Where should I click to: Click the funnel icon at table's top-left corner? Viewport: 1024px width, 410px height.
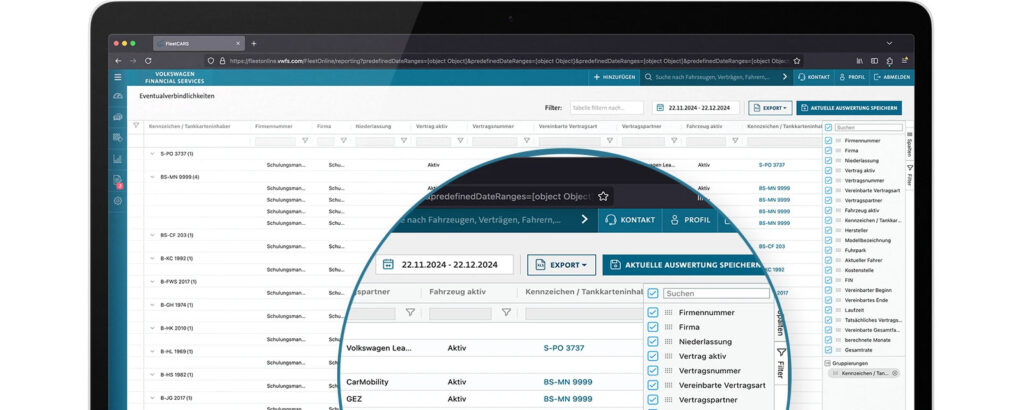pyautogui.click(x=136, y=125)
